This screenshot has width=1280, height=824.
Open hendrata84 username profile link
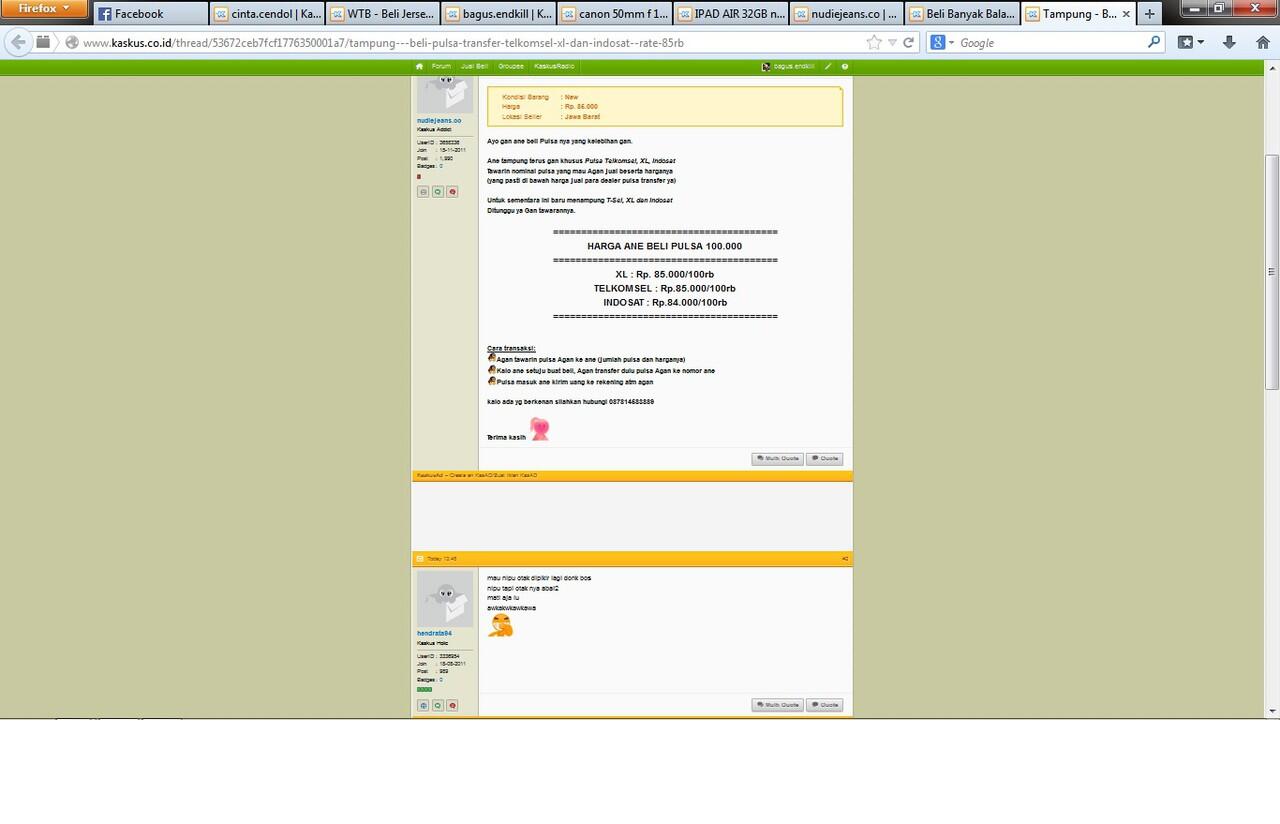click(435, 633)
